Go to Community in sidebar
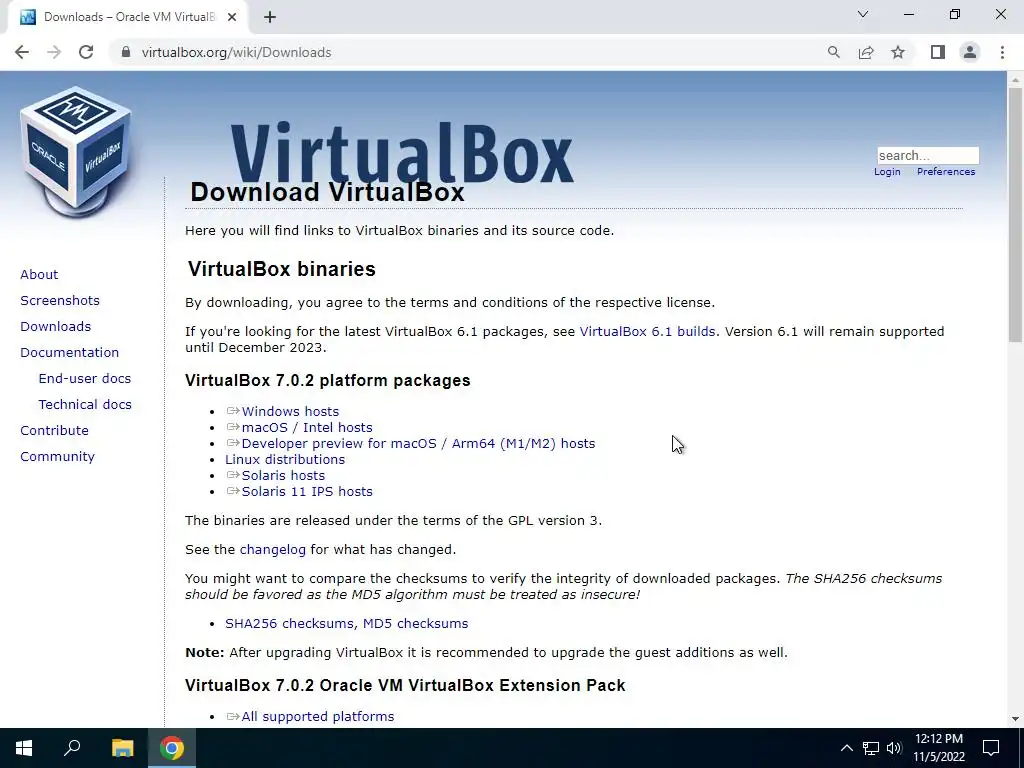 click(57, 457)
